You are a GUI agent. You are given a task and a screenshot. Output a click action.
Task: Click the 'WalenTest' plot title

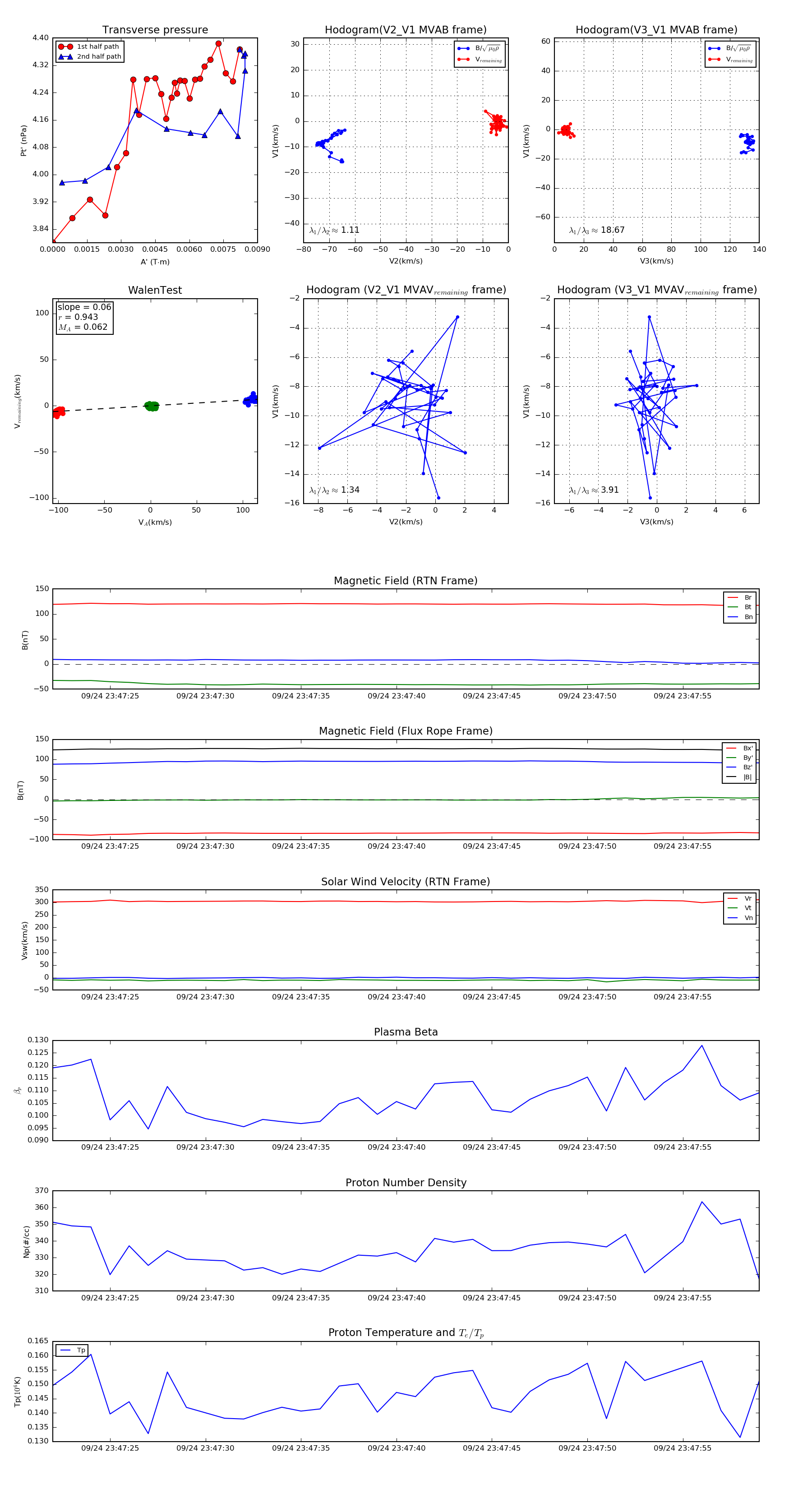(155, 290)
